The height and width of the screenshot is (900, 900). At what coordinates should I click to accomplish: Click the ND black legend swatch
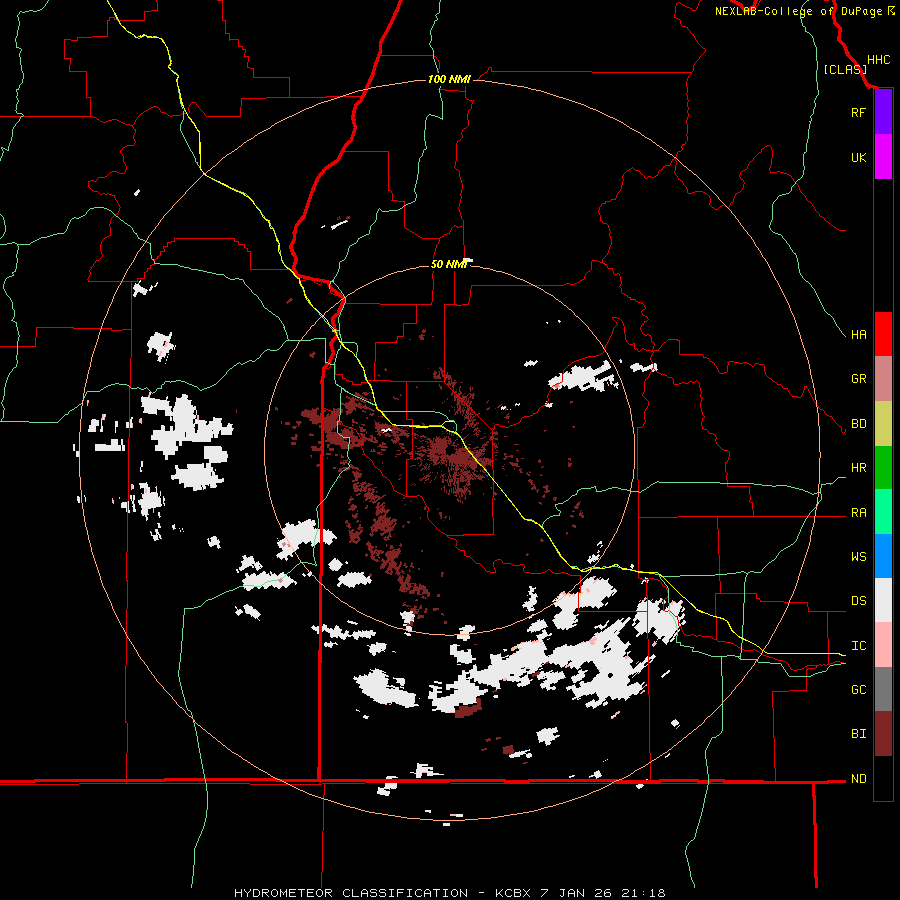883,778
